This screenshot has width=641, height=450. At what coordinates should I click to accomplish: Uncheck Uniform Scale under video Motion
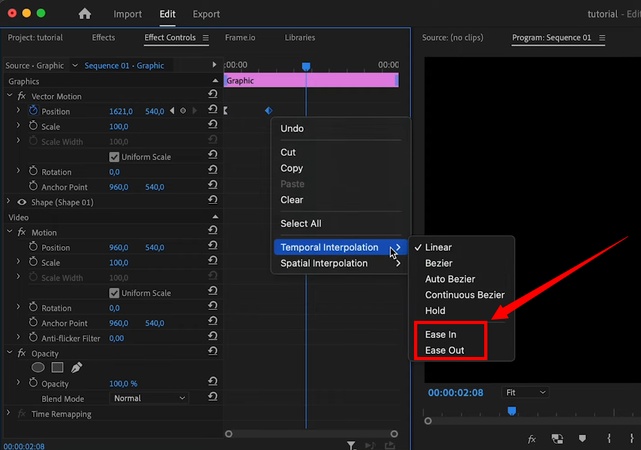(x=114, y=293)
